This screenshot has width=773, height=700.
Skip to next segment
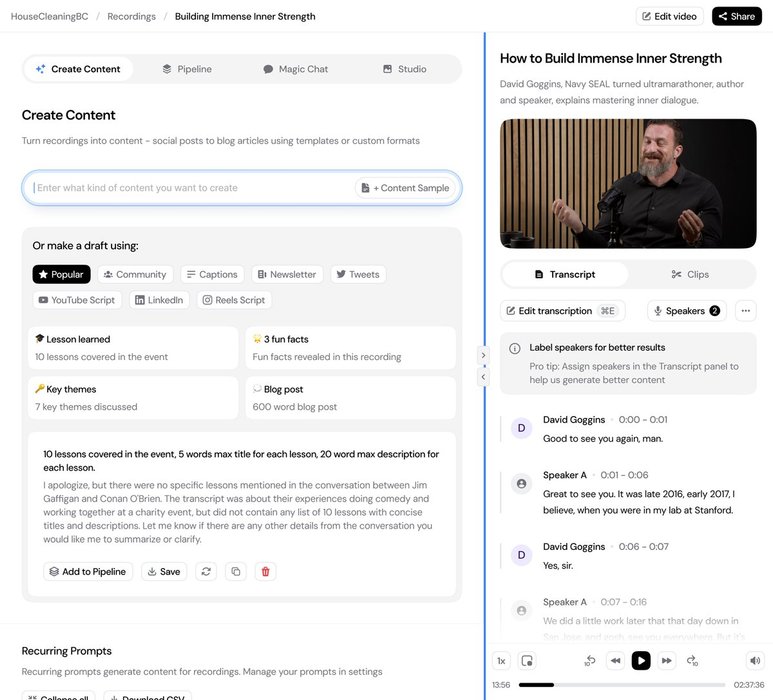click(x=667, y=661)
